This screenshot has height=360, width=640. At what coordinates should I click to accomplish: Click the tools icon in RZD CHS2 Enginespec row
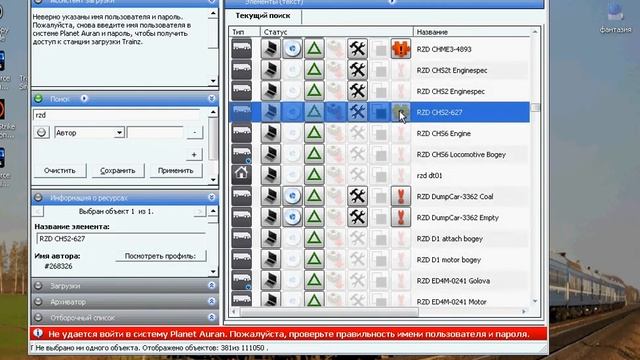pyautogui.click(x=358, y=91)
